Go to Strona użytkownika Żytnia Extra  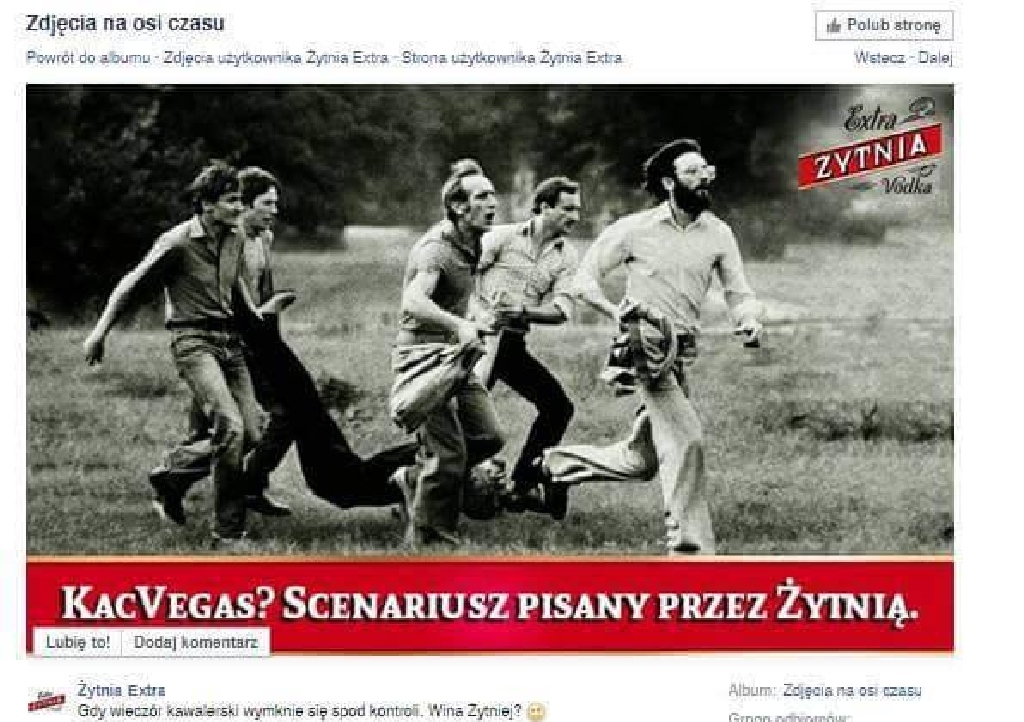coord(512,58)
